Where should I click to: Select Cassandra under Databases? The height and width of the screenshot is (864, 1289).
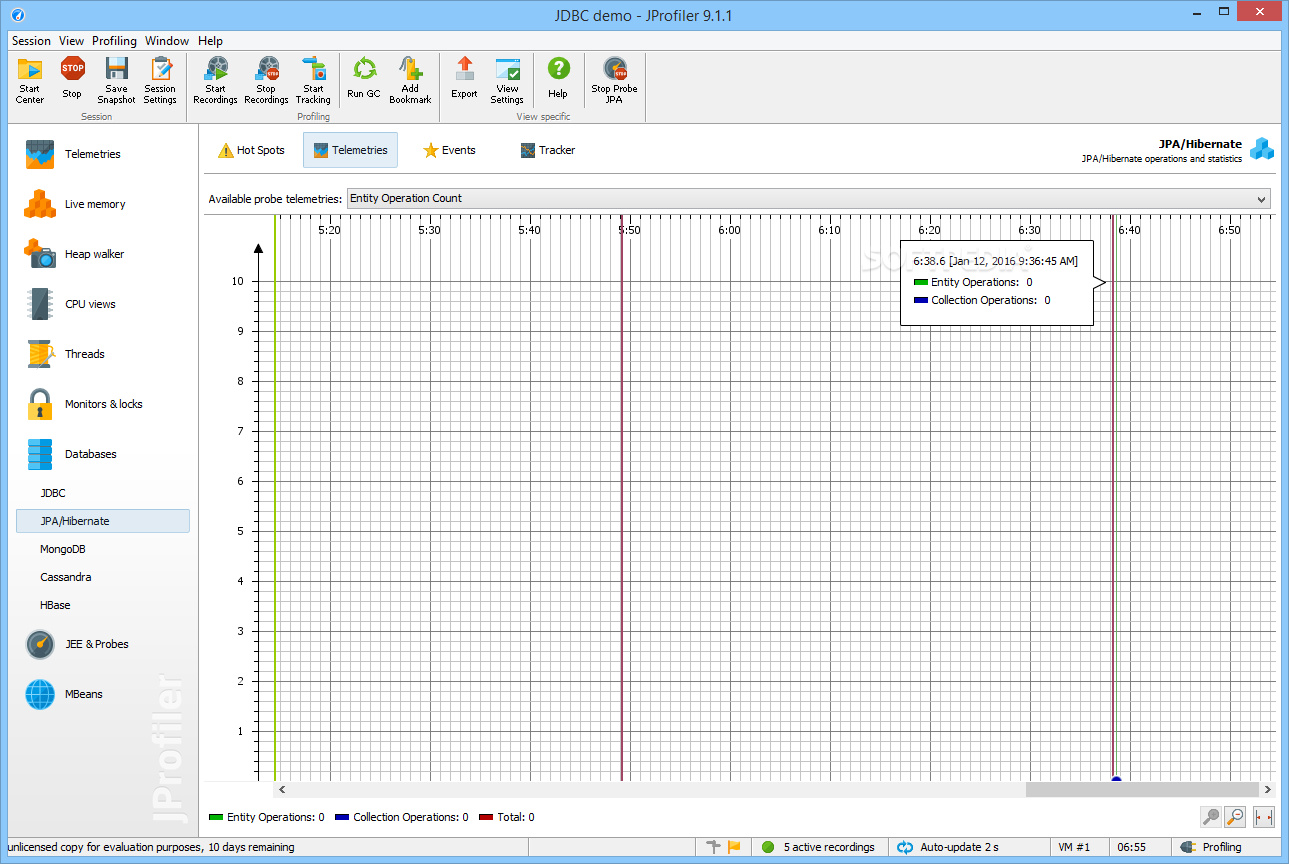click(66, 577)
